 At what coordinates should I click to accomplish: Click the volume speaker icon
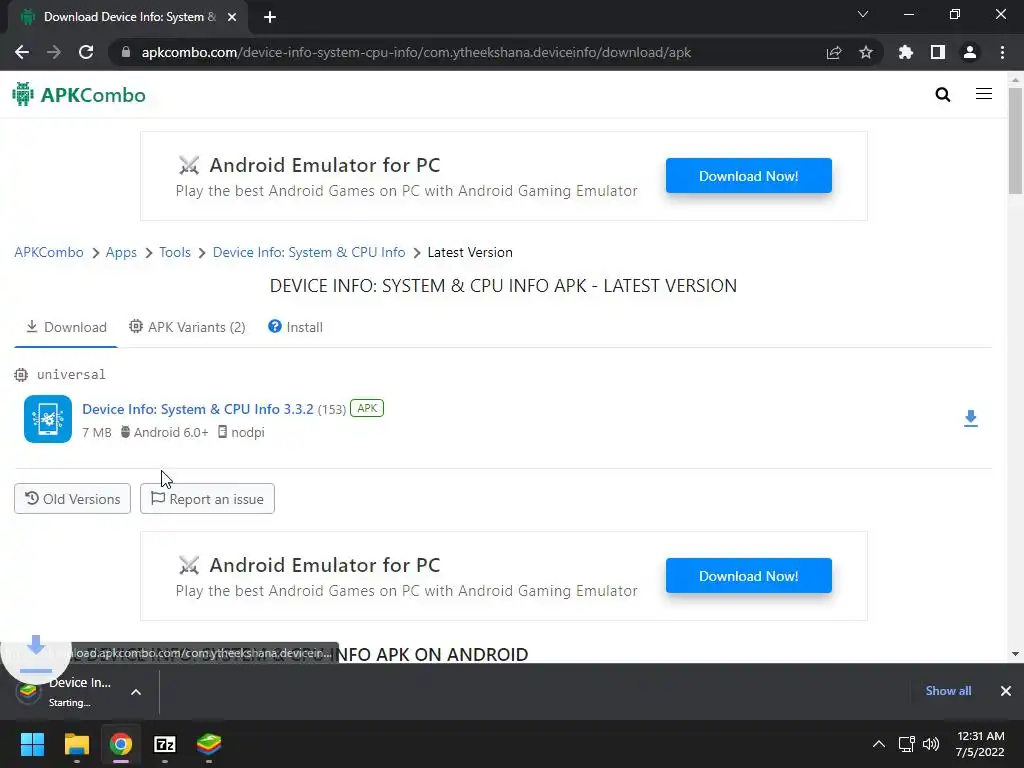tap(931, 744)
